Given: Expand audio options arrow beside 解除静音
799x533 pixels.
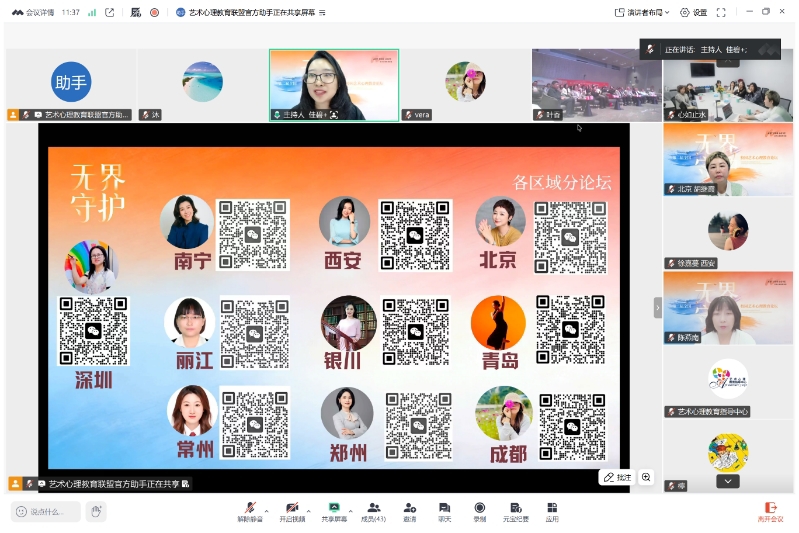Looking at the screenshot, I should [x=266, y=509].
